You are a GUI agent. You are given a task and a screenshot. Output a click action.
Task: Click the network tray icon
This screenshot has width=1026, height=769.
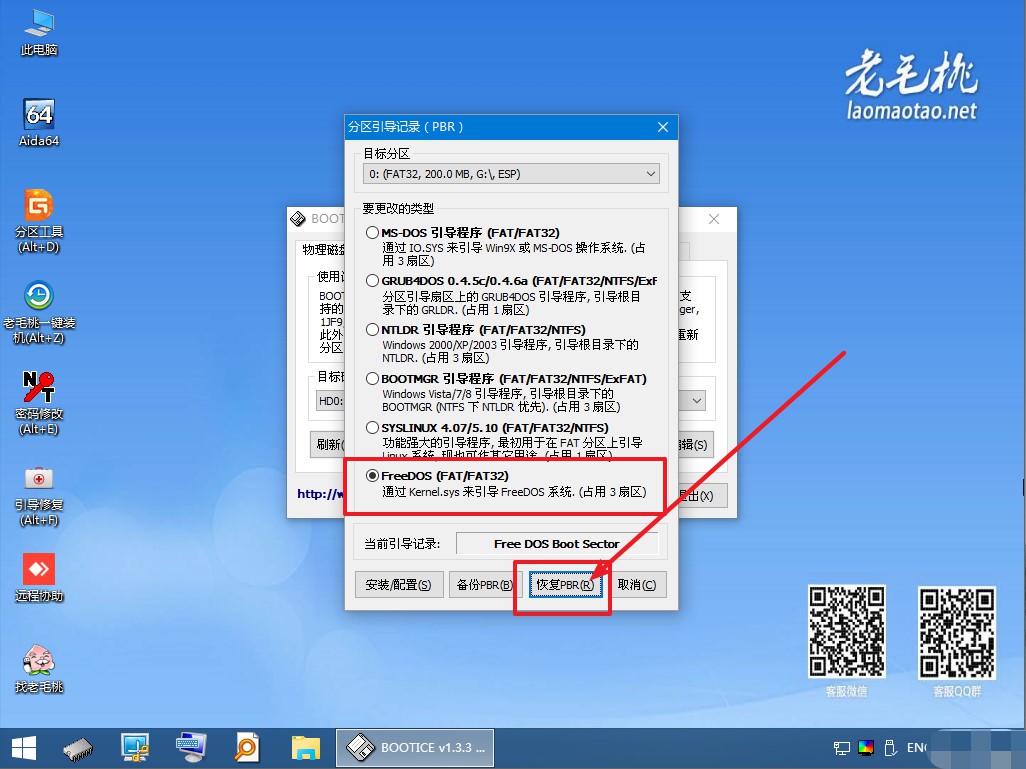[x=841, y=747]
